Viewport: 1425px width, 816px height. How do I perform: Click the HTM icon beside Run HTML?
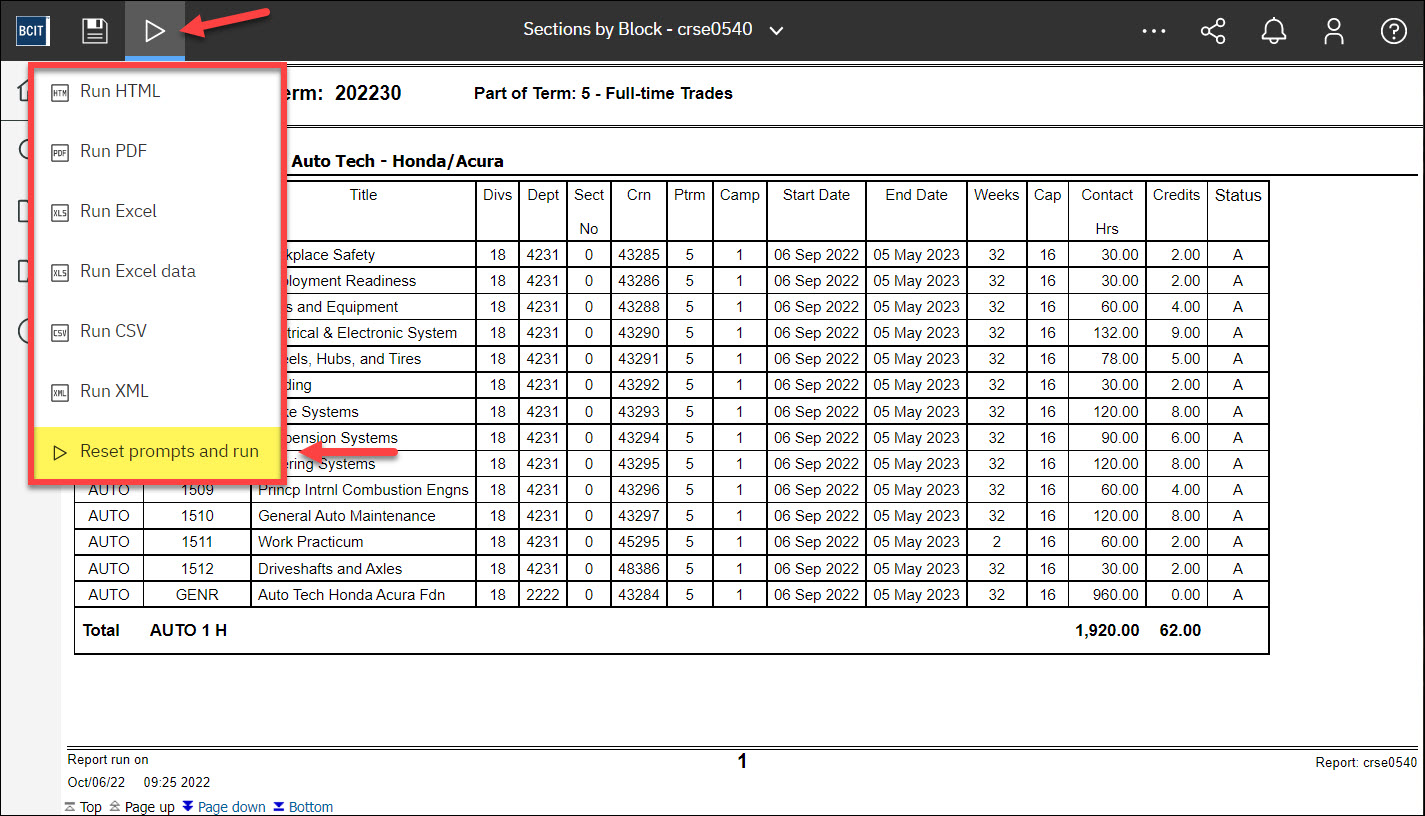pos(60,93)
